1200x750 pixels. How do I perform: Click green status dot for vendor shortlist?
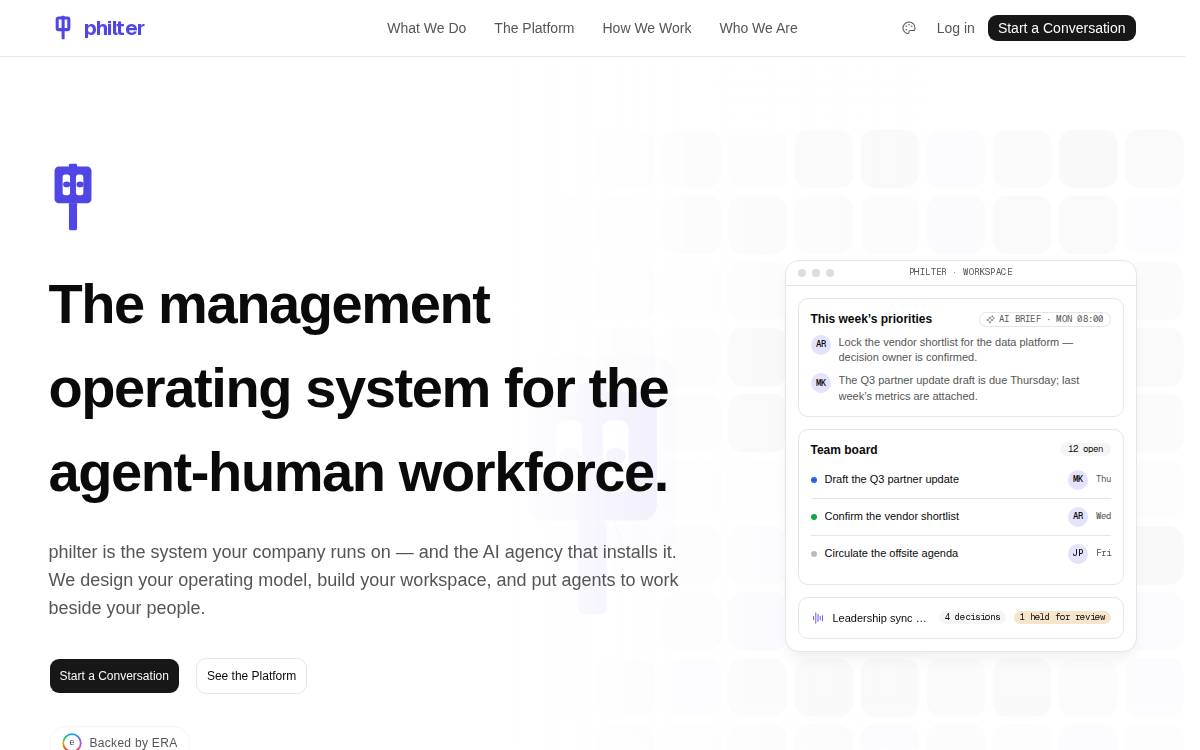click(814, 517)
